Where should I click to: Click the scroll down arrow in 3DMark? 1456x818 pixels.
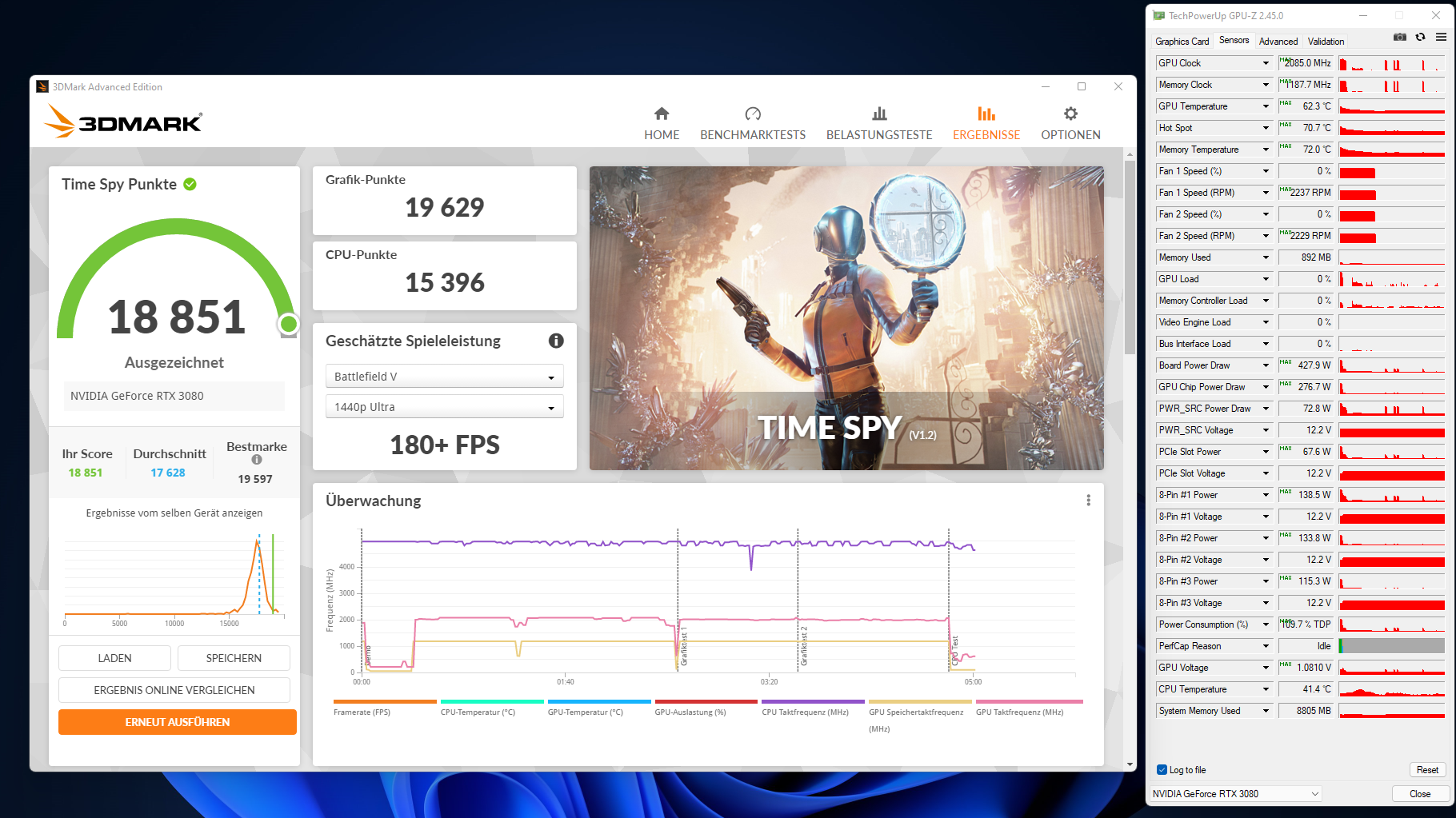click(x=1130, y=765)
